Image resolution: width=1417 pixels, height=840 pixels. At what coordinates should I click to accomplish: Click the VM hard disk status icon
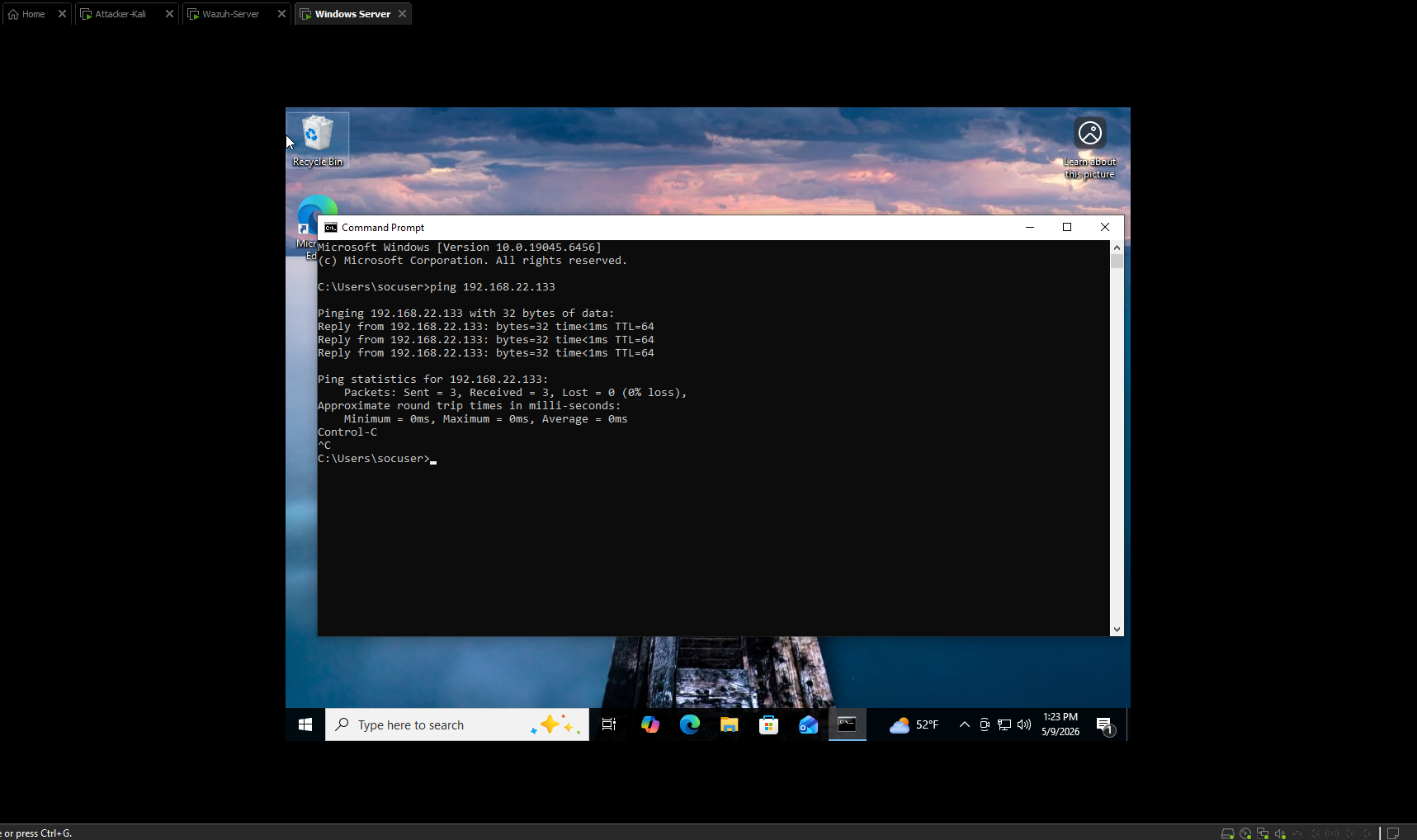pos(1227,833)
